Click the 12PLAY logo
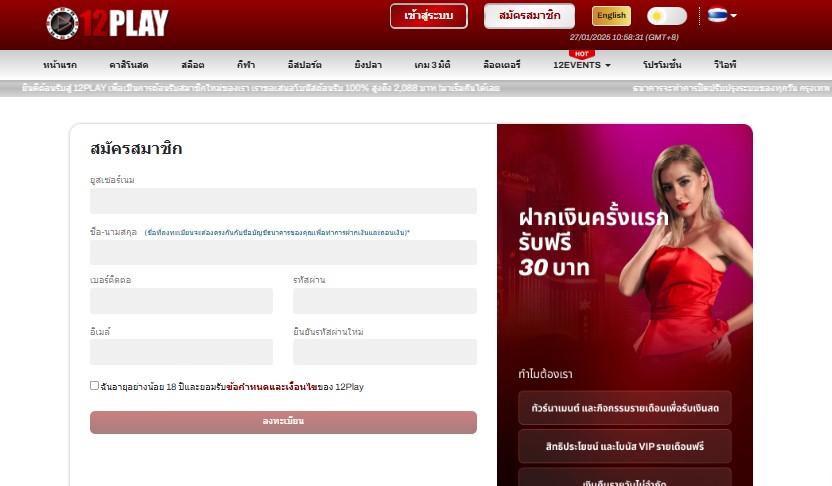The image size is (832, 486). click(107, 22)
